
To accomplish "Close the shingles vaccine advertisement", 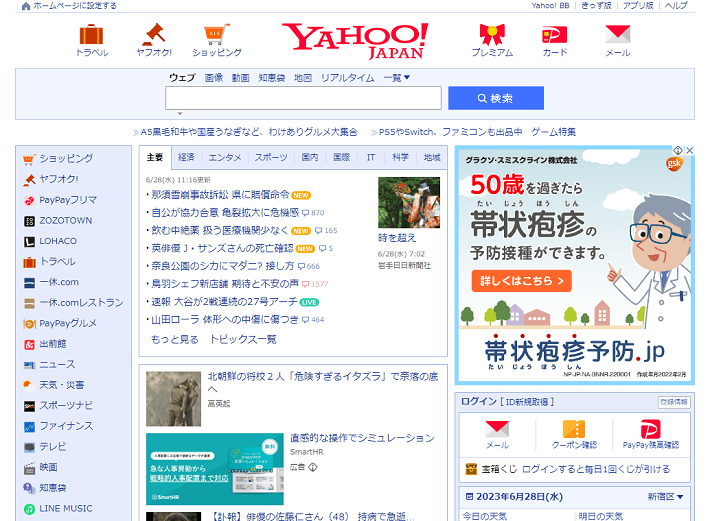I will [690, 150].
